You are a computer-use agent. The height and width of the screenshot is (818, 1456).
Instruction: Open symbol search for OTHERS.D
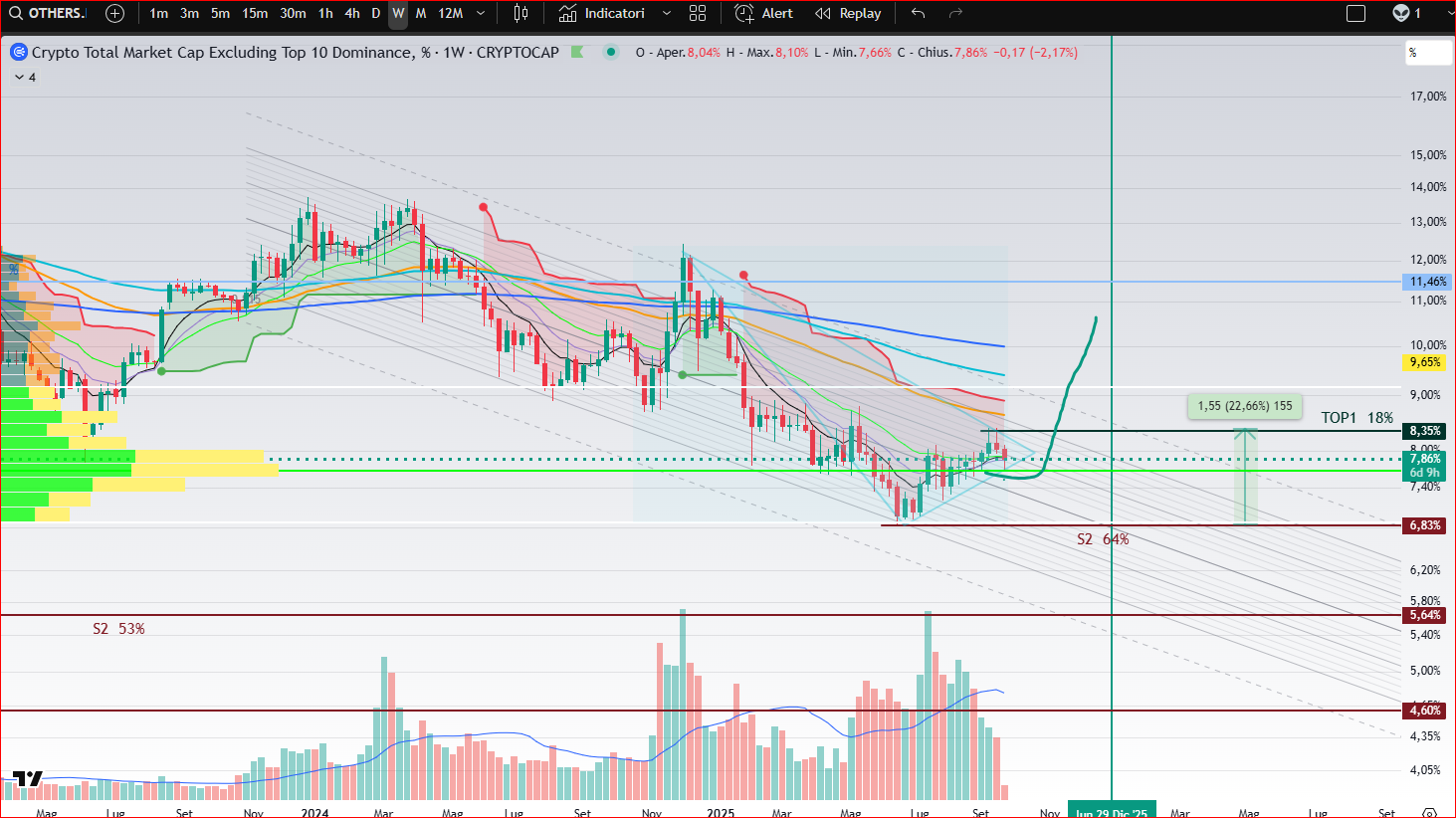click(48, 13)
